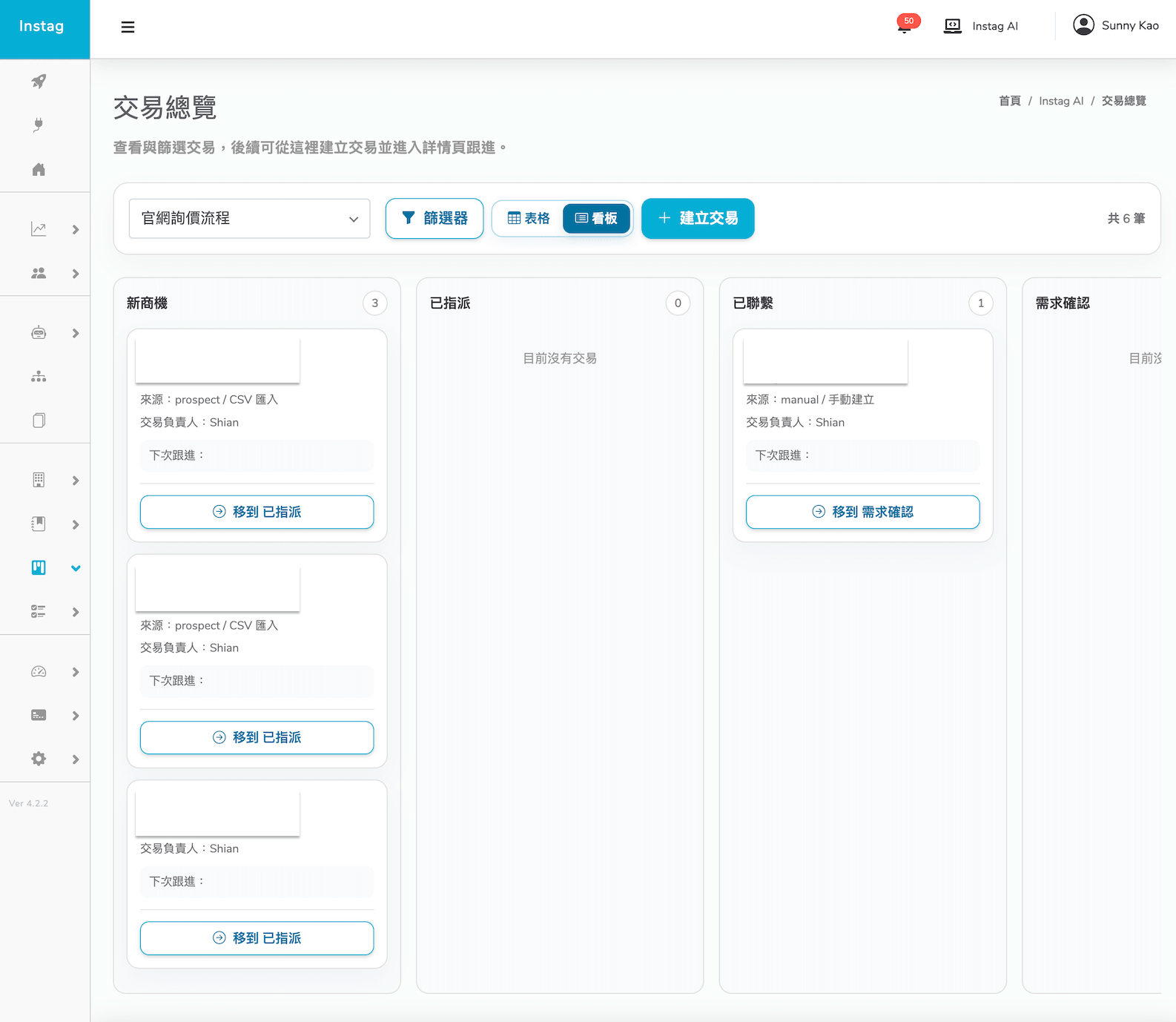This screenshot has height=1022, width=1176.
Task: Click the funnel icon on the 篩選器 button
Action: point(409,218)
